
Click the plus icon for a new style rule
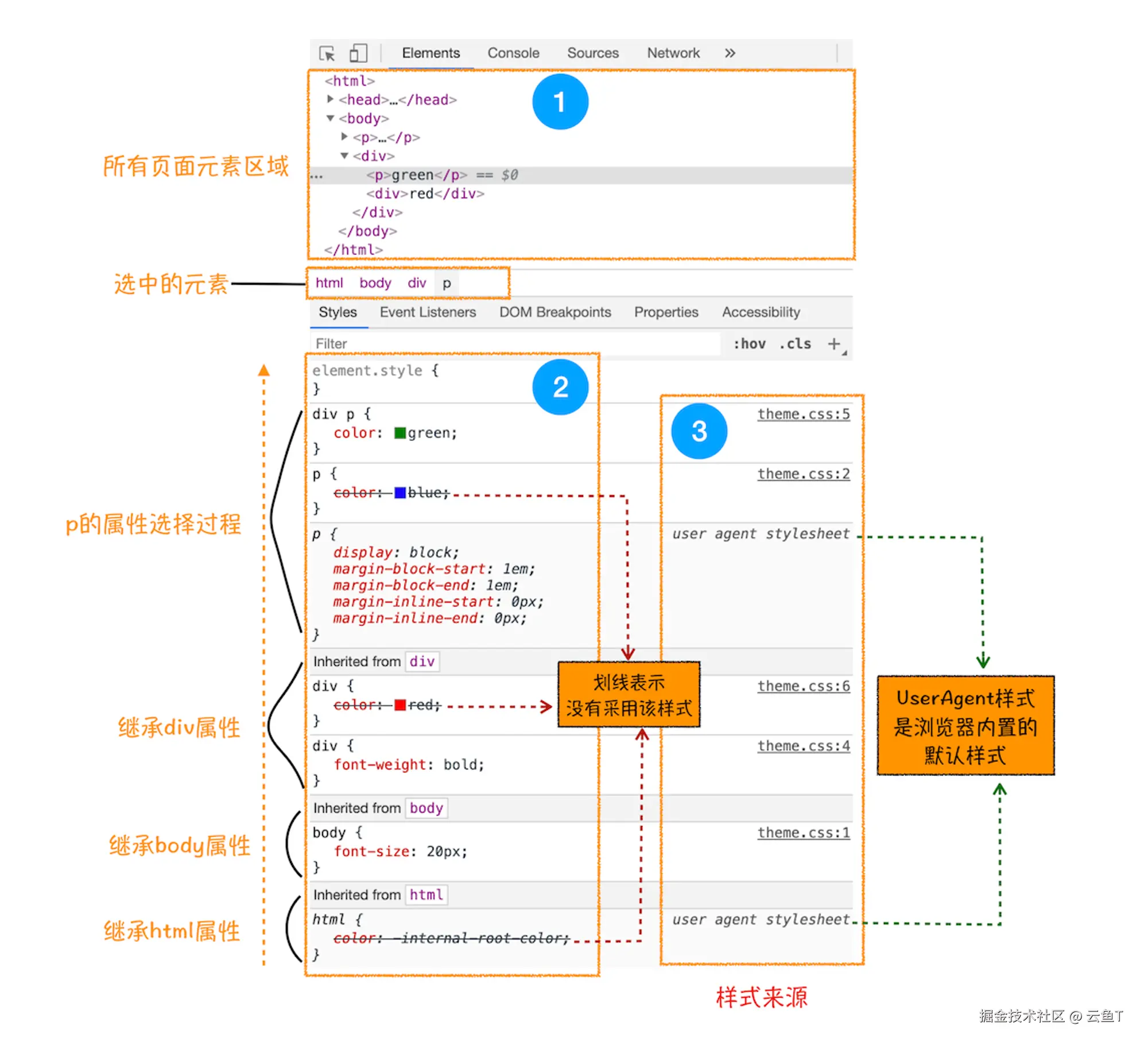(x=833, y=343)
